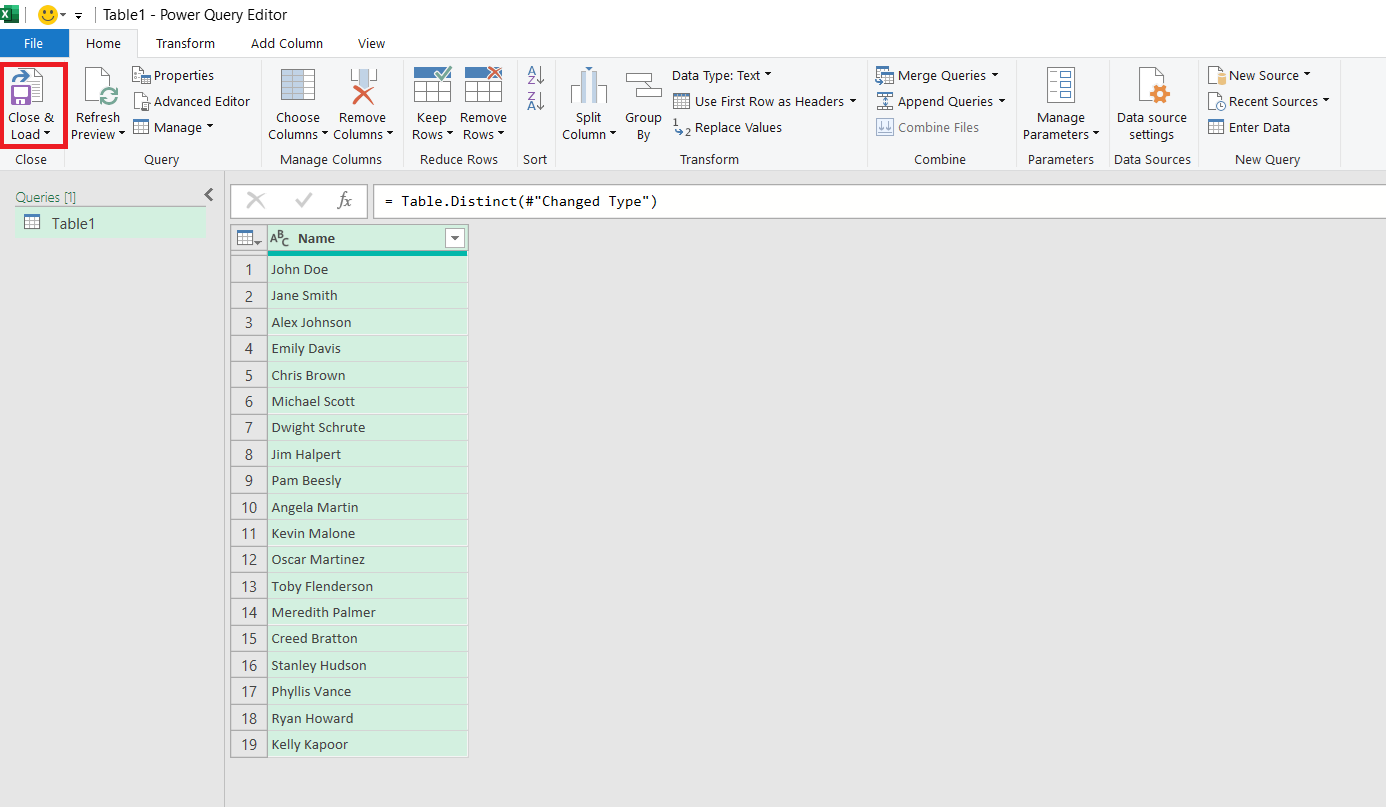Switch to the Add Column tab
Viewport: 1386px width, 807px height.
(287, 43)
